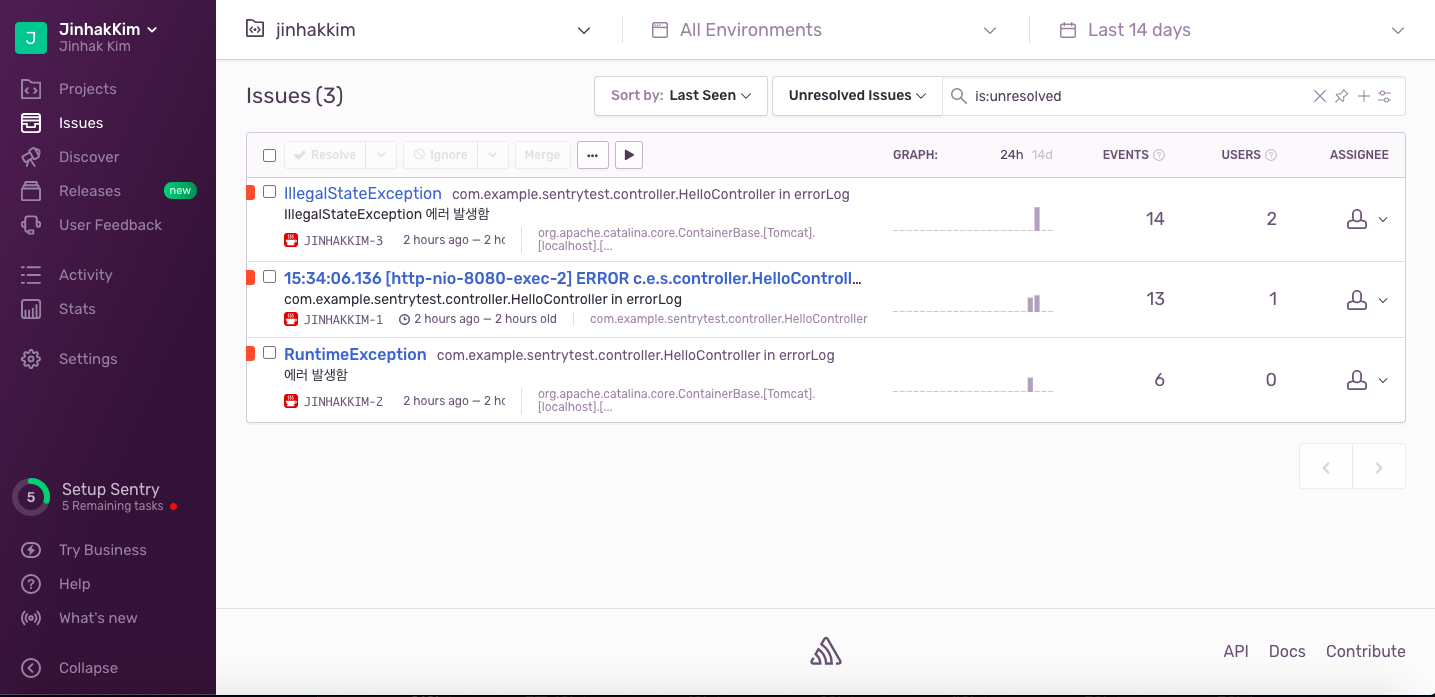Screen dimensions: 1435x697
Task: Expand the JinhakKim organization dropdown
Action: point(152,30)
